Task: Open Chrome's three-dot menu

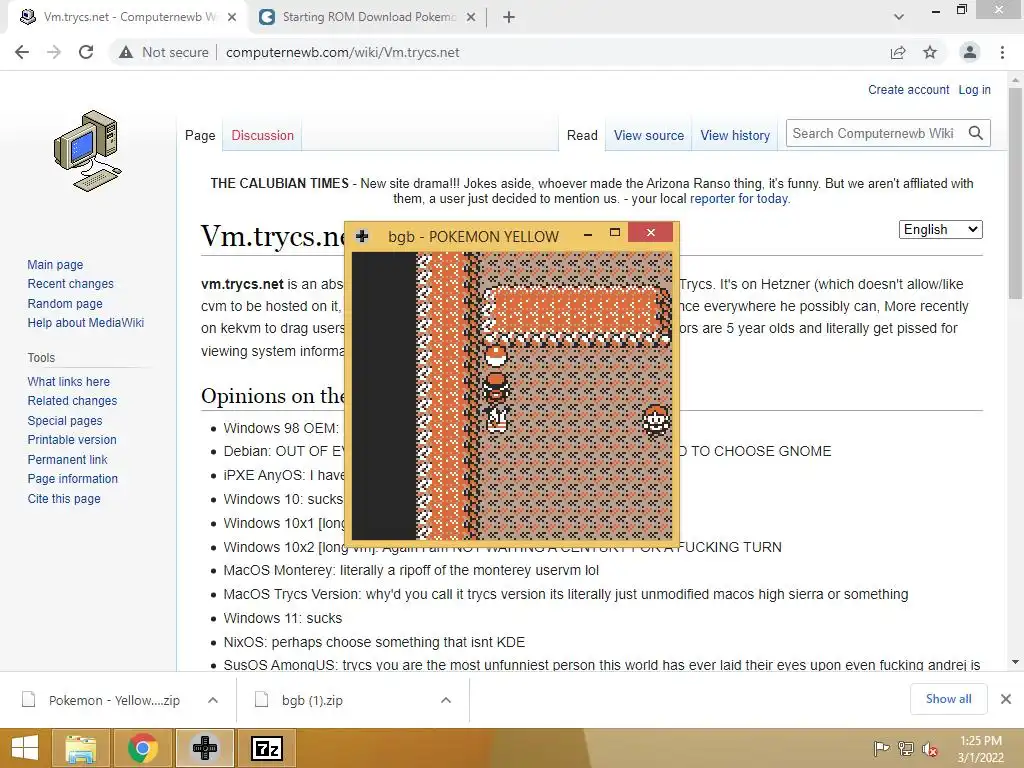Action: coord(1002,52)
